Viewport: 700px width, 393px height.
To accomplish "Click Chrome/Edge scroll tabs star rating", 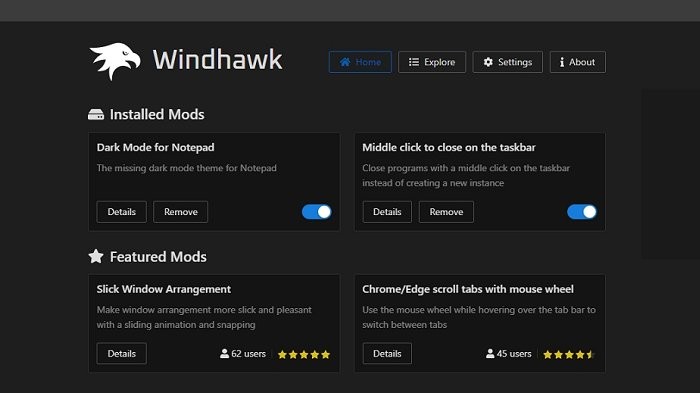I will (569, 355).
